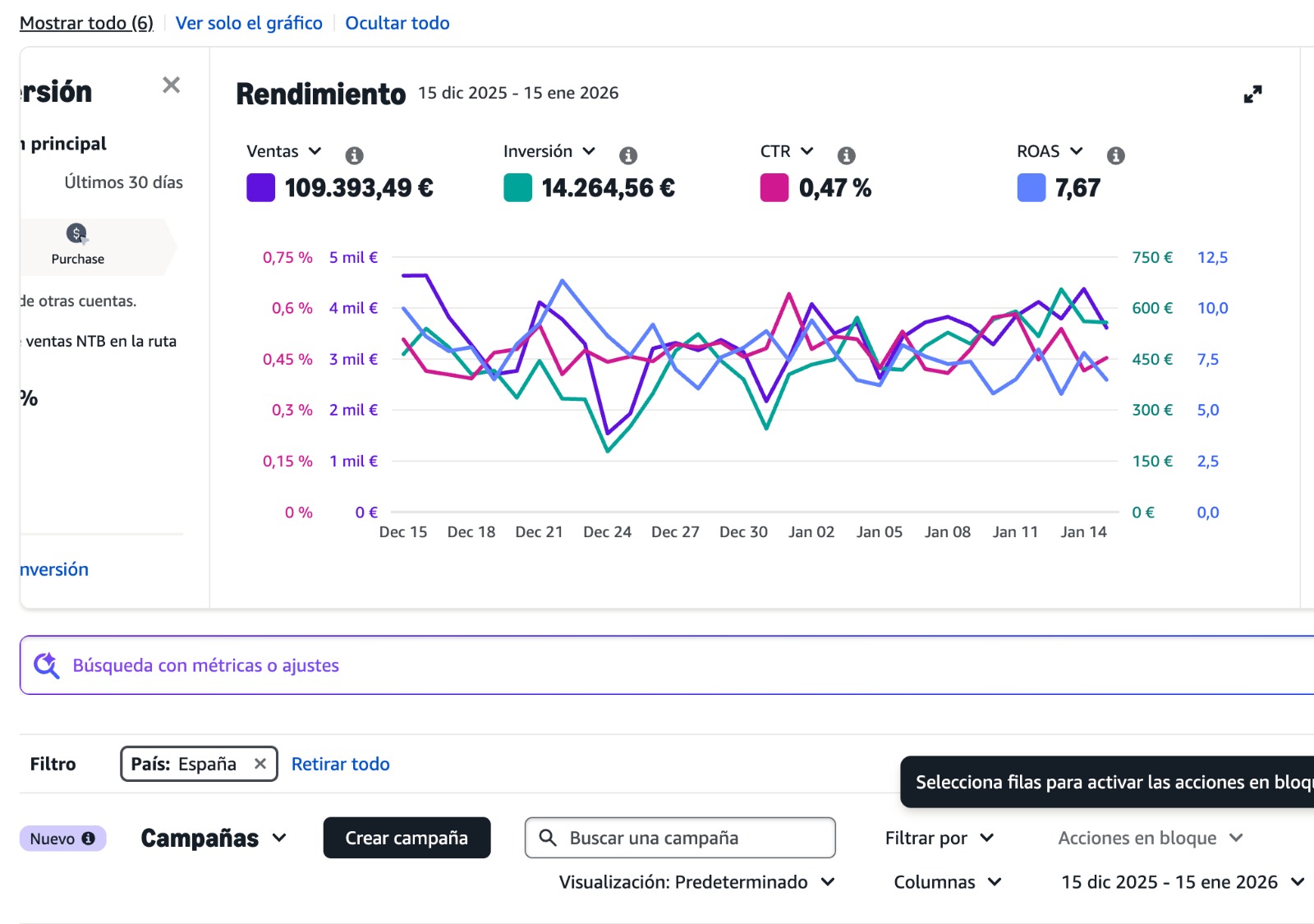Click the info icon next to ROAS
This screenshot has height=924, width=1314.
(x=1115, y=155)
